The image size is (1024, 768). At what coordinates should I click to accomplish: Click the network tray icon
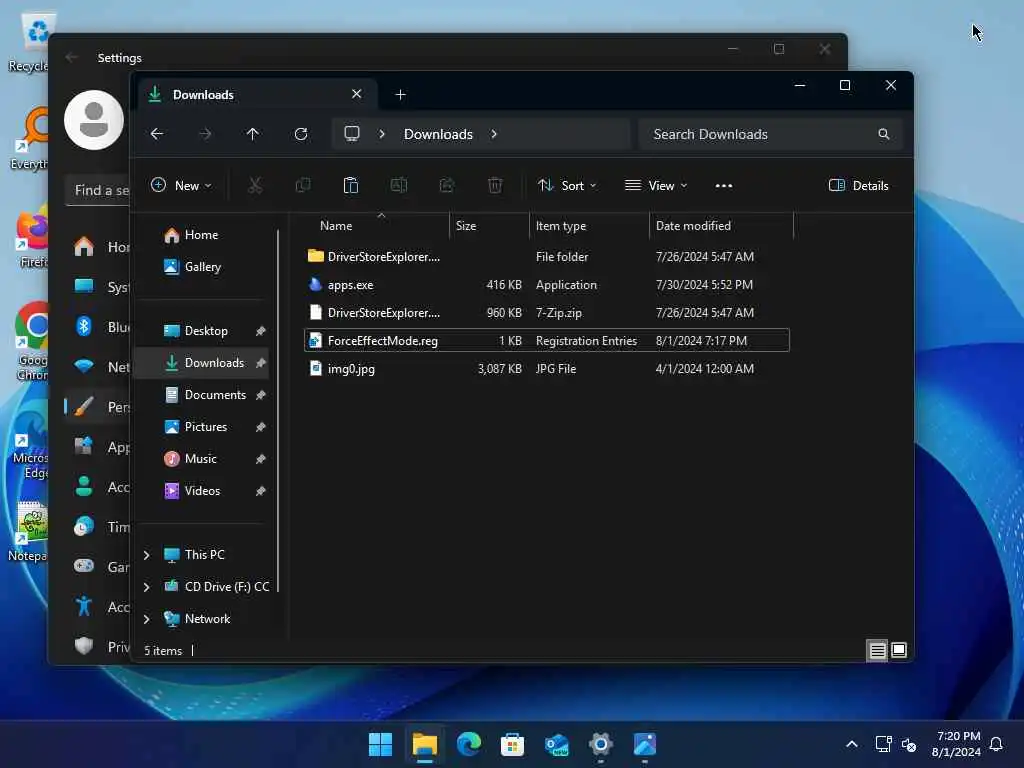[x=884, y=744]
